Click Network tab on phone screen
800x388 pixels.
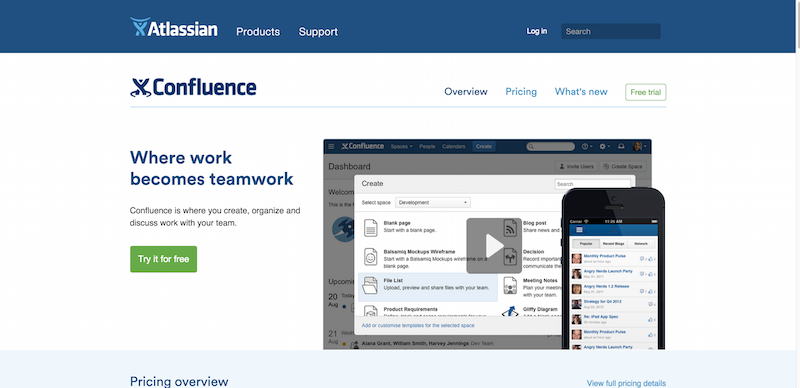(641, 244)
